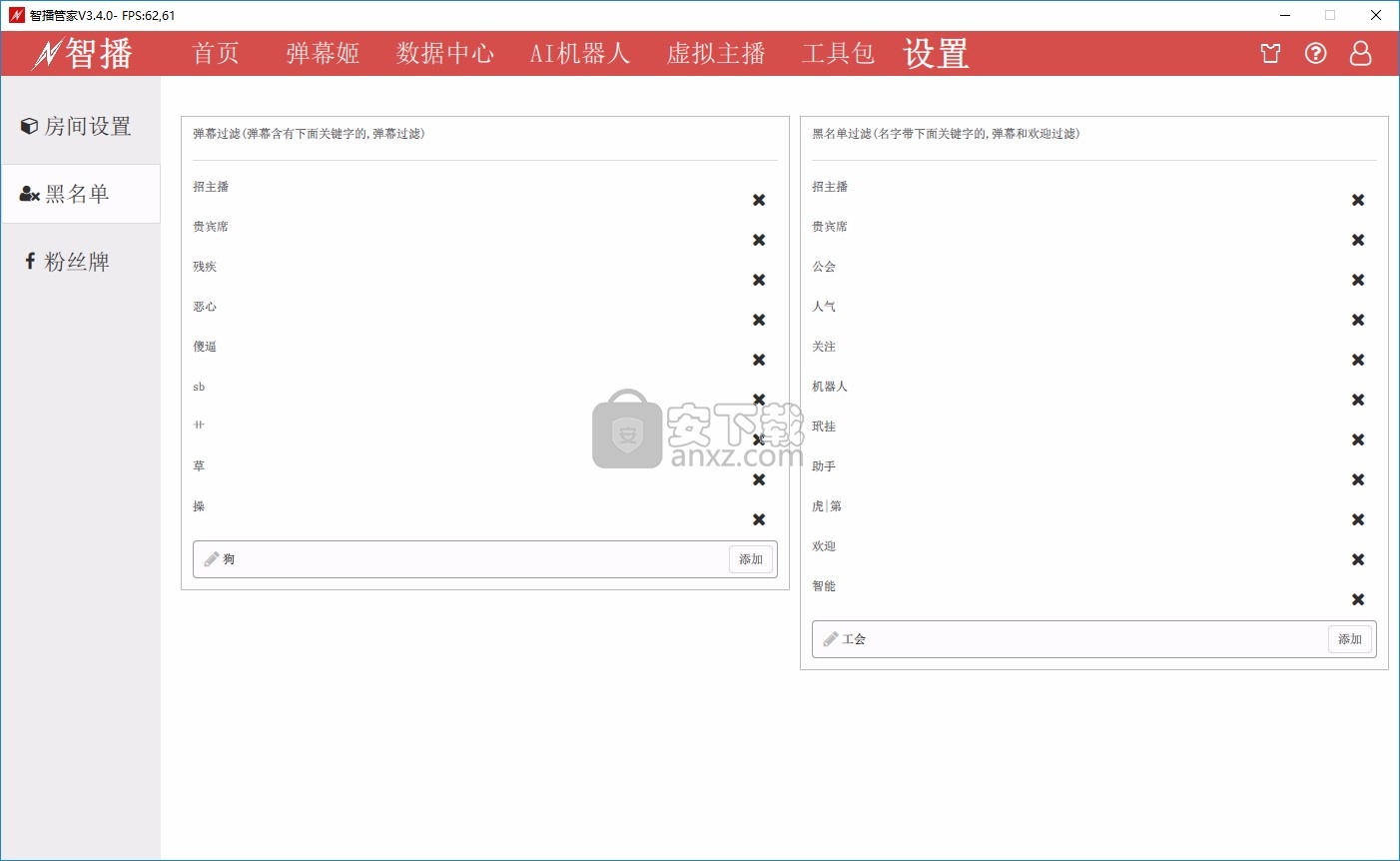
Task: Click the 机器人 entry text
Action: [x=830, y=387]
